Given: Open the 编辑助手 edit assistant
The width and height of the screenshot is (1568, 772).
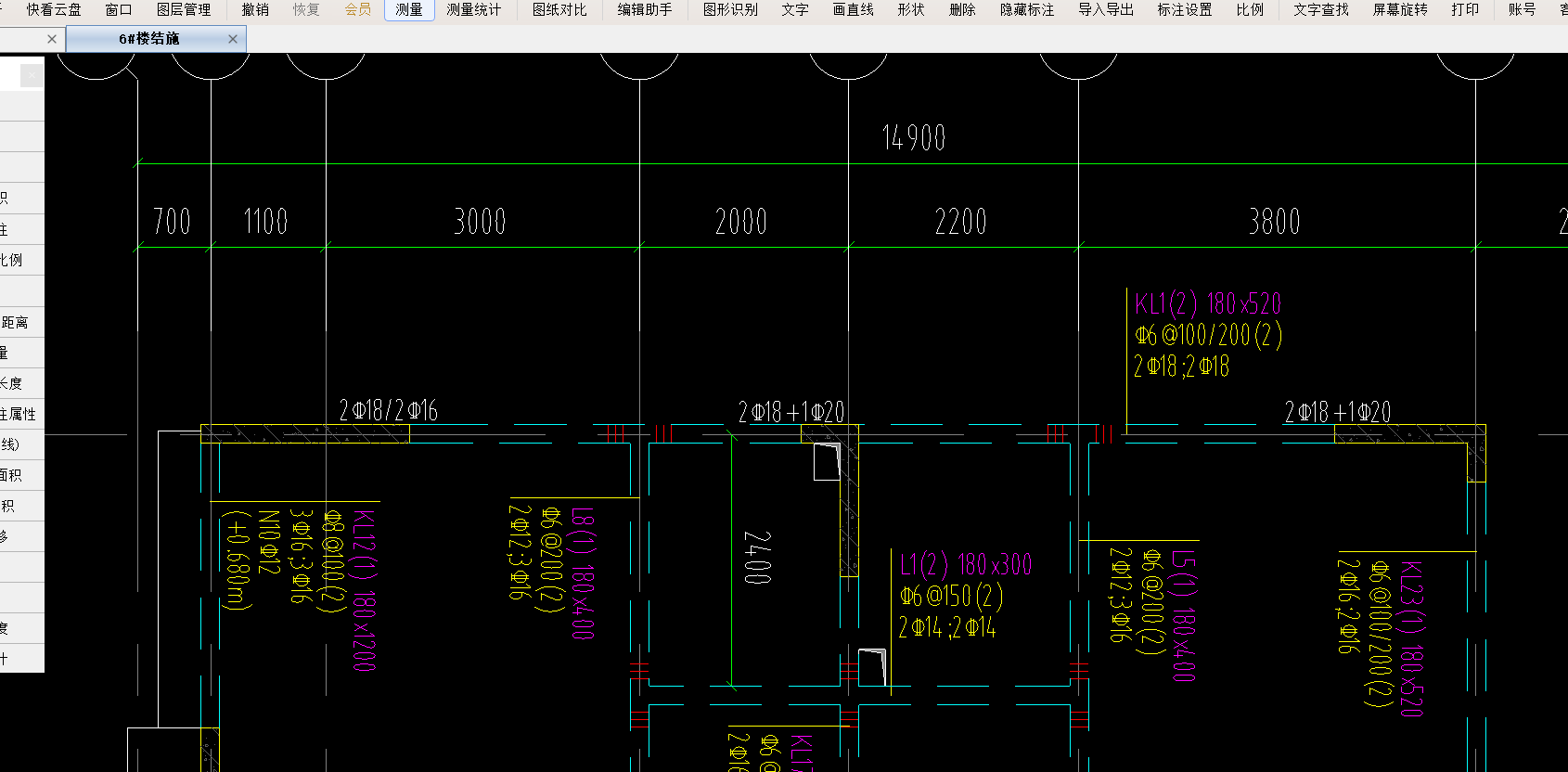Looking at the screenshot, I should 645,9.
